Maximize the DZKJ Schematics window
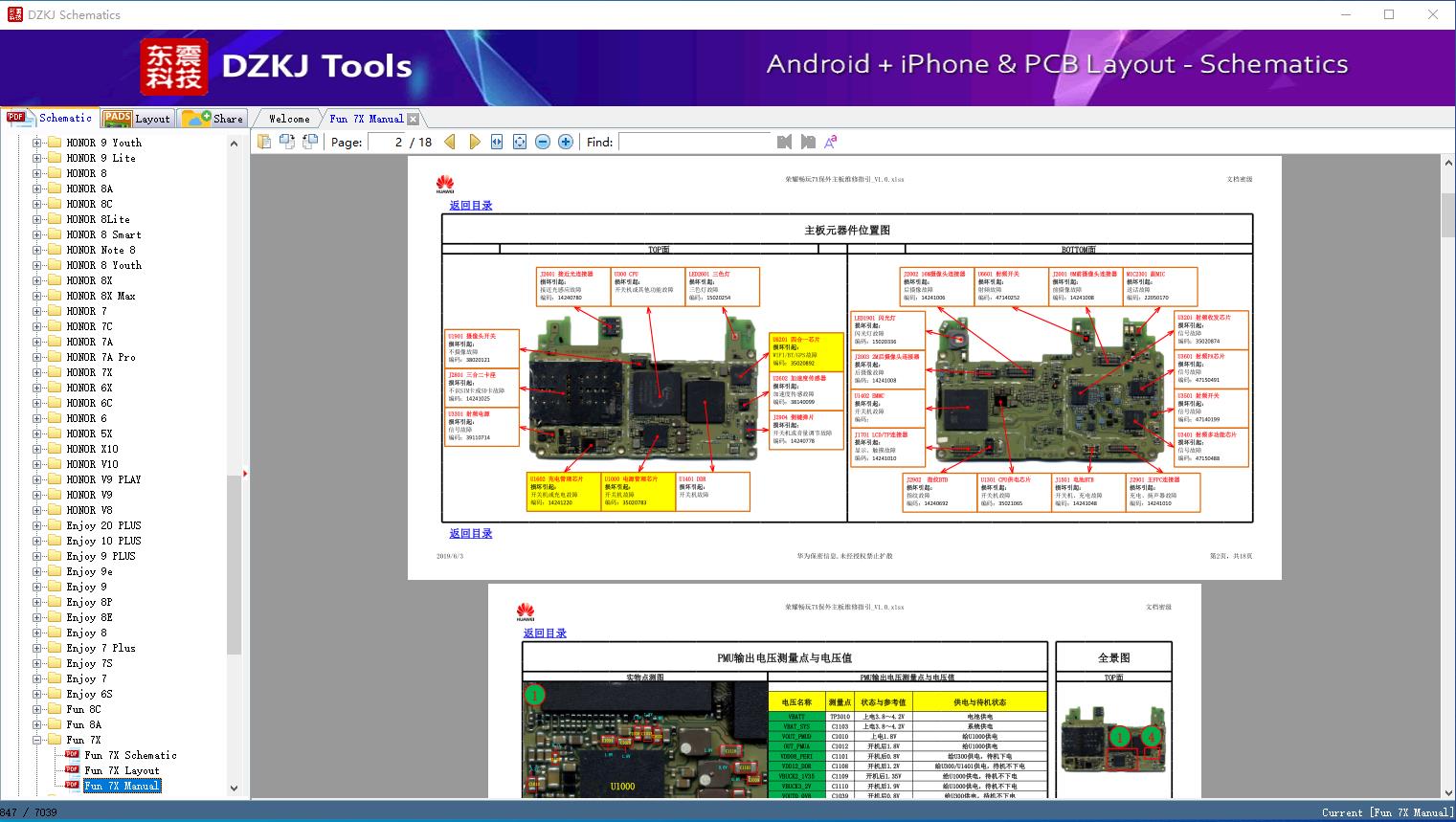The image size is (1456, 822). pyautogui.click(x=1389, y=14)
